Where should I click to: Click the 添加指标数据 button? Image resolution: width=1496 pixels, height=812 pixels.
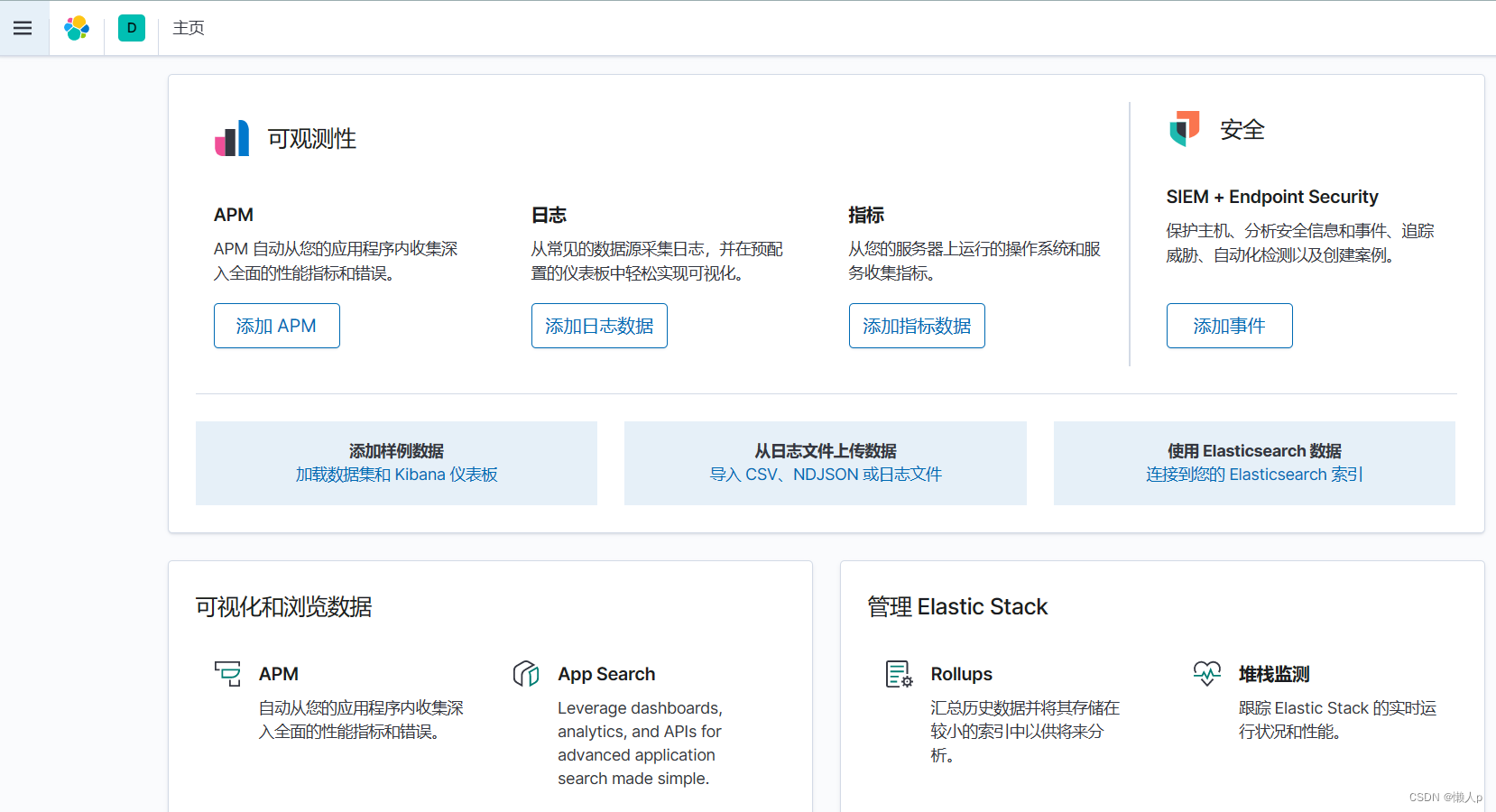(x=917, y=326)
